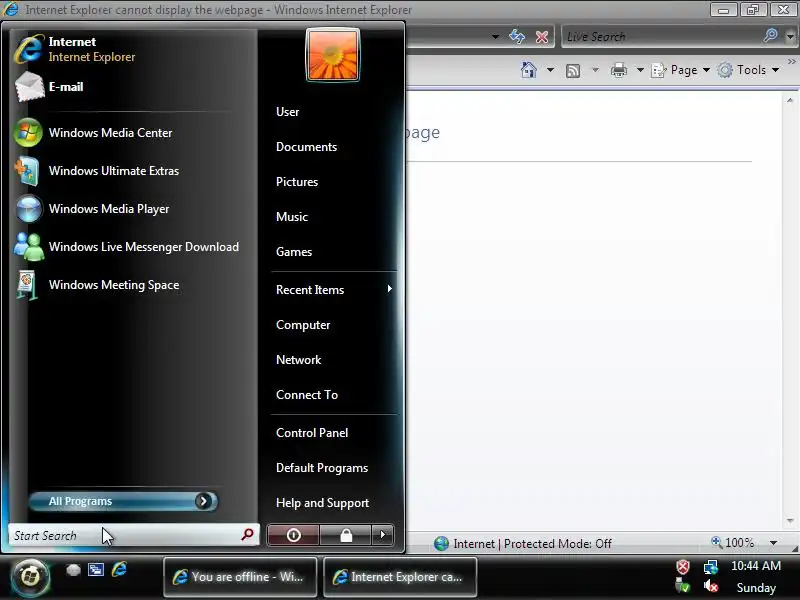Click Show Desktop quick launch icon
This screenshot has height=600, width=800.
(x=73, y=570)
